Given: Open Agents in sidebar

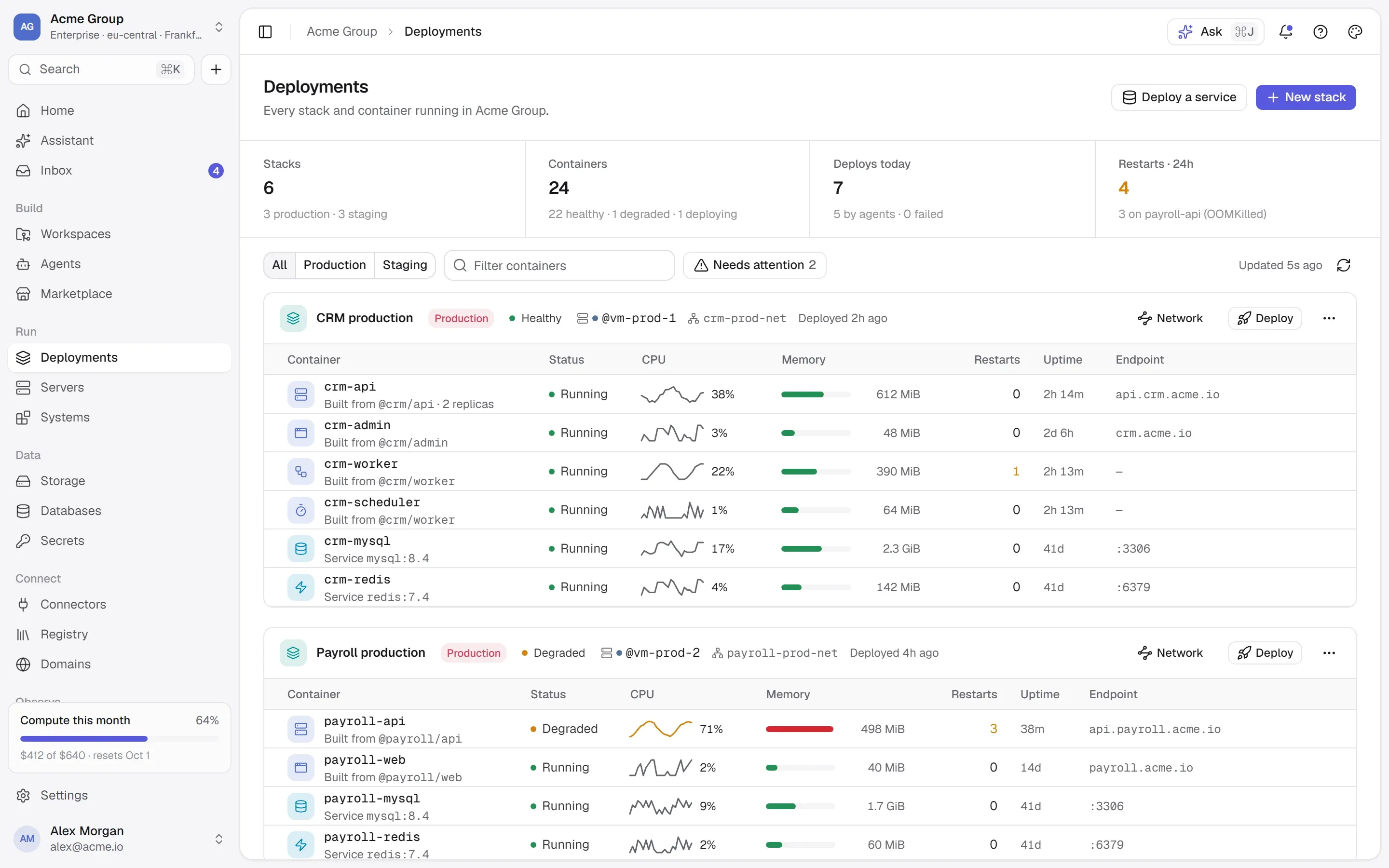Looking at the screenshot, I should [120, 264].
